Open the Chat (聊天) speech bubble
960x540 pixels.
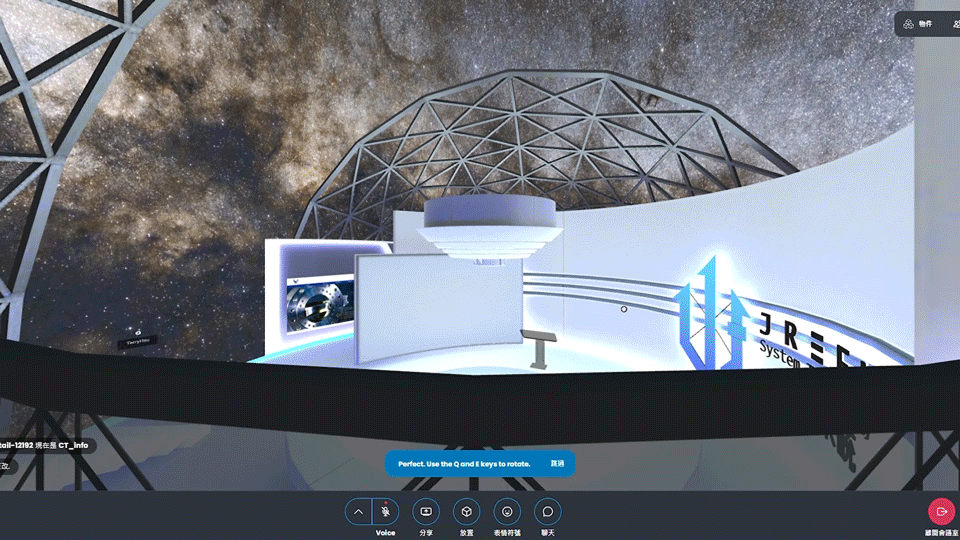pyautogui.click(x=548, y=511)
